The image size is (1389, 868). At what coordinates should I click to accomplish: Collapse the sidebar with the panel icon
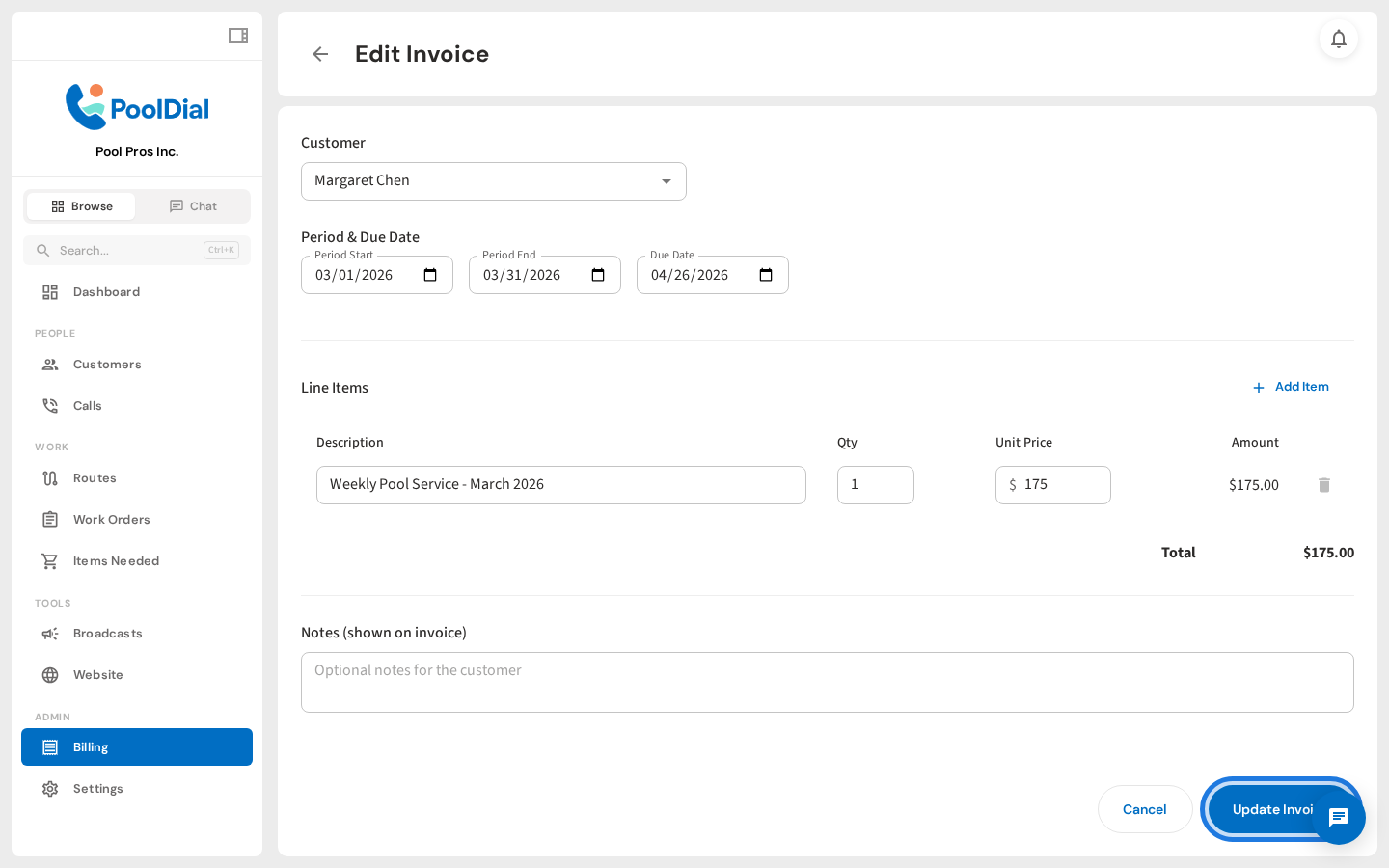[x=237, y=35]
